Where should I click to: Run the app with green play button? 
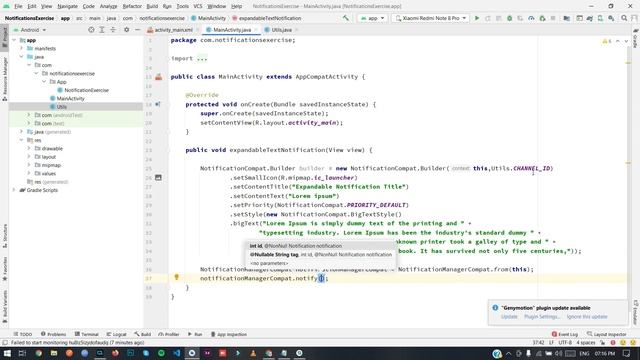pyautogui.click(x=476, y=18)
